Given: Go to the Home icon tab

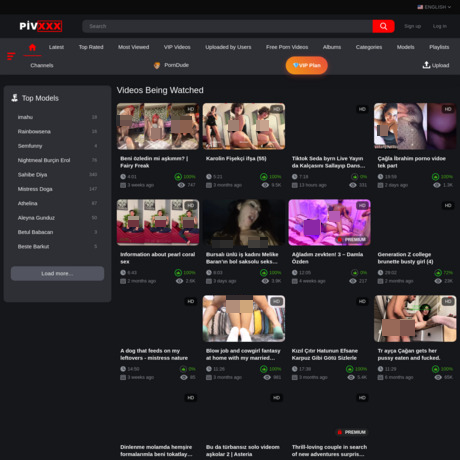Looking at the screenshot, I should click(x=32, y=47).
